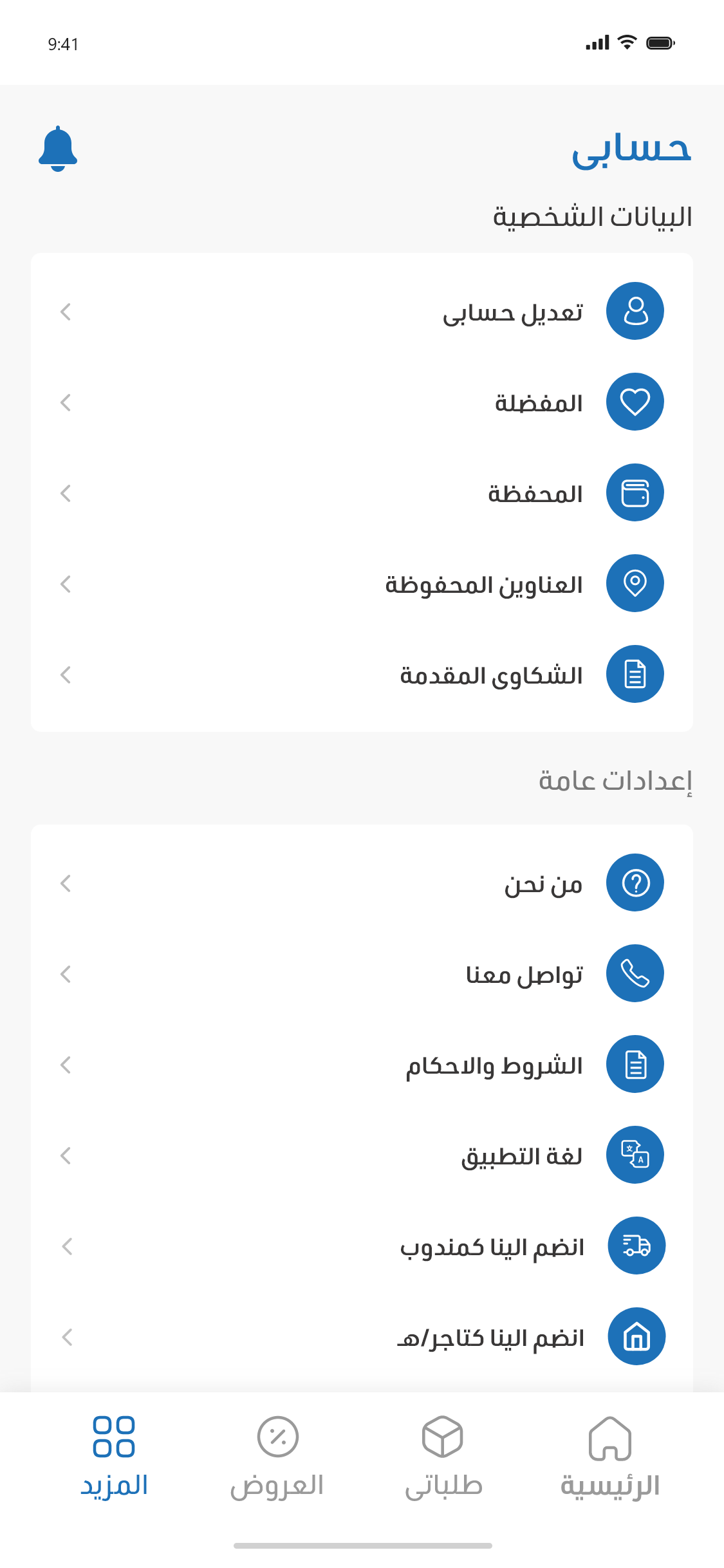Open chevron next to المحفظة

(66, 494)
